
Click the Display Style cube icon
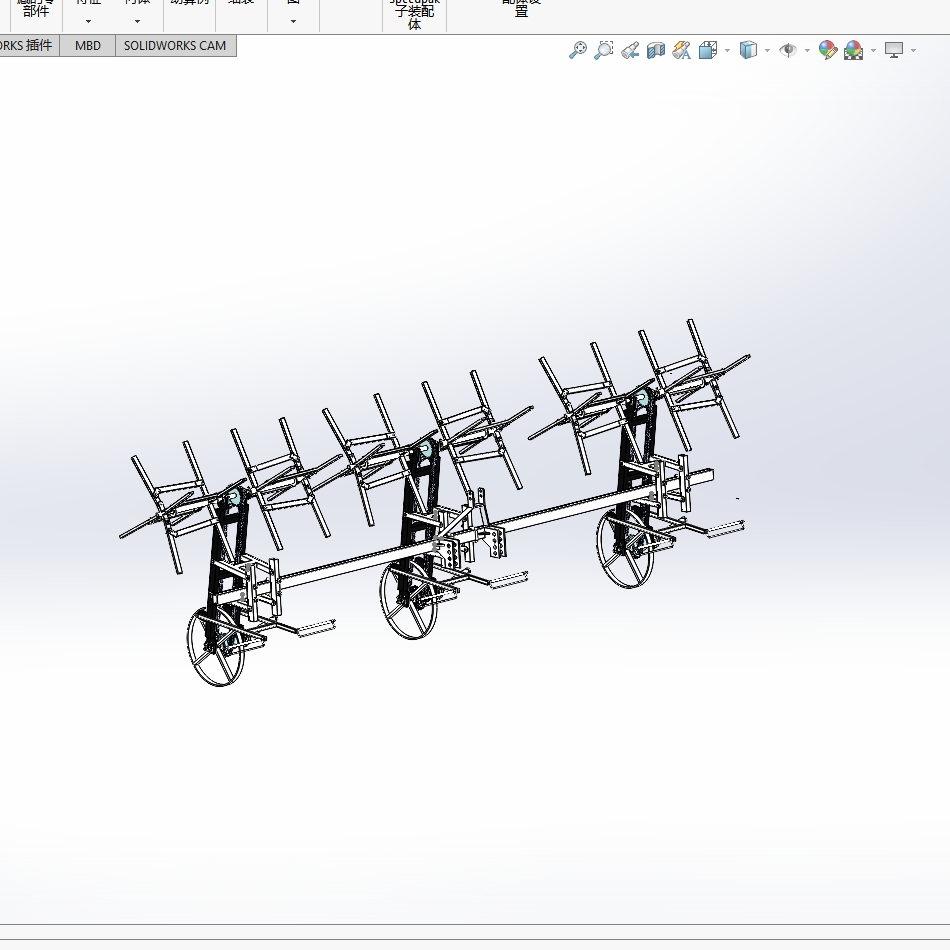tap(748, 50)
